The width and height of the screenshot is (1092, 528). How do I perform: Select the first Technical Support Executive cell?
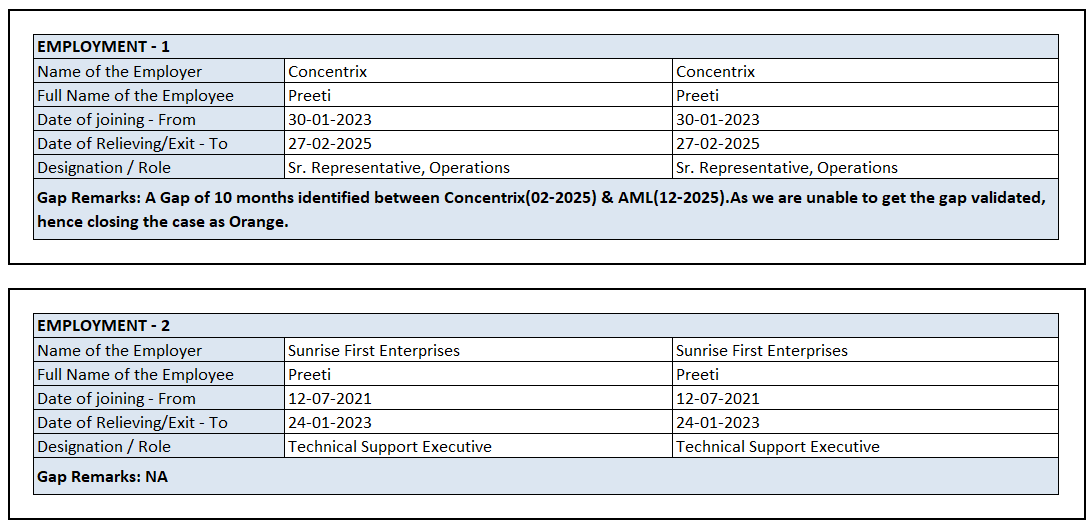[x=390, y=446]
